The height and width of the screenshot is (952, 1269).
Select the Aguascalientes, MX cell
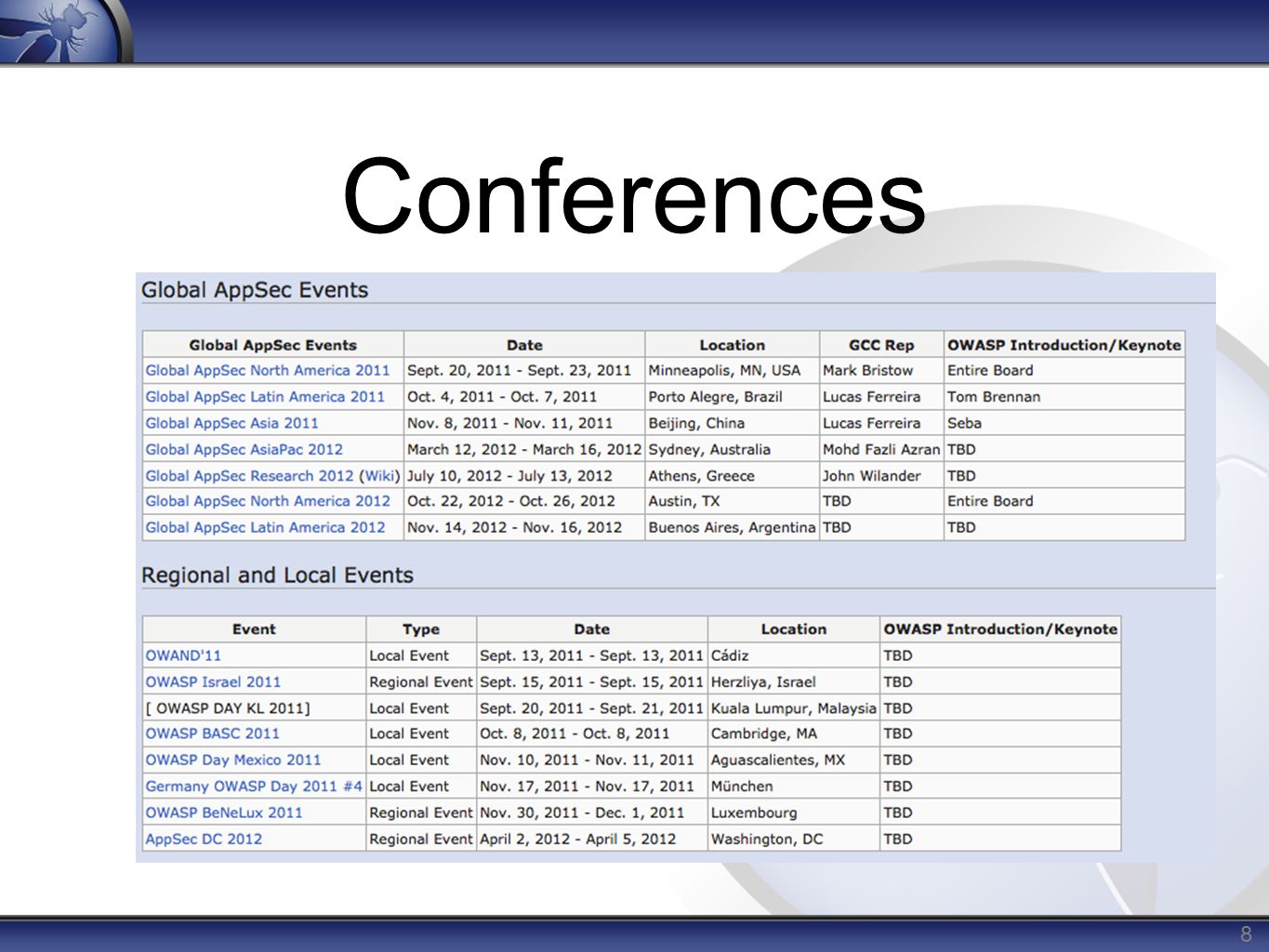pos(794,760)
